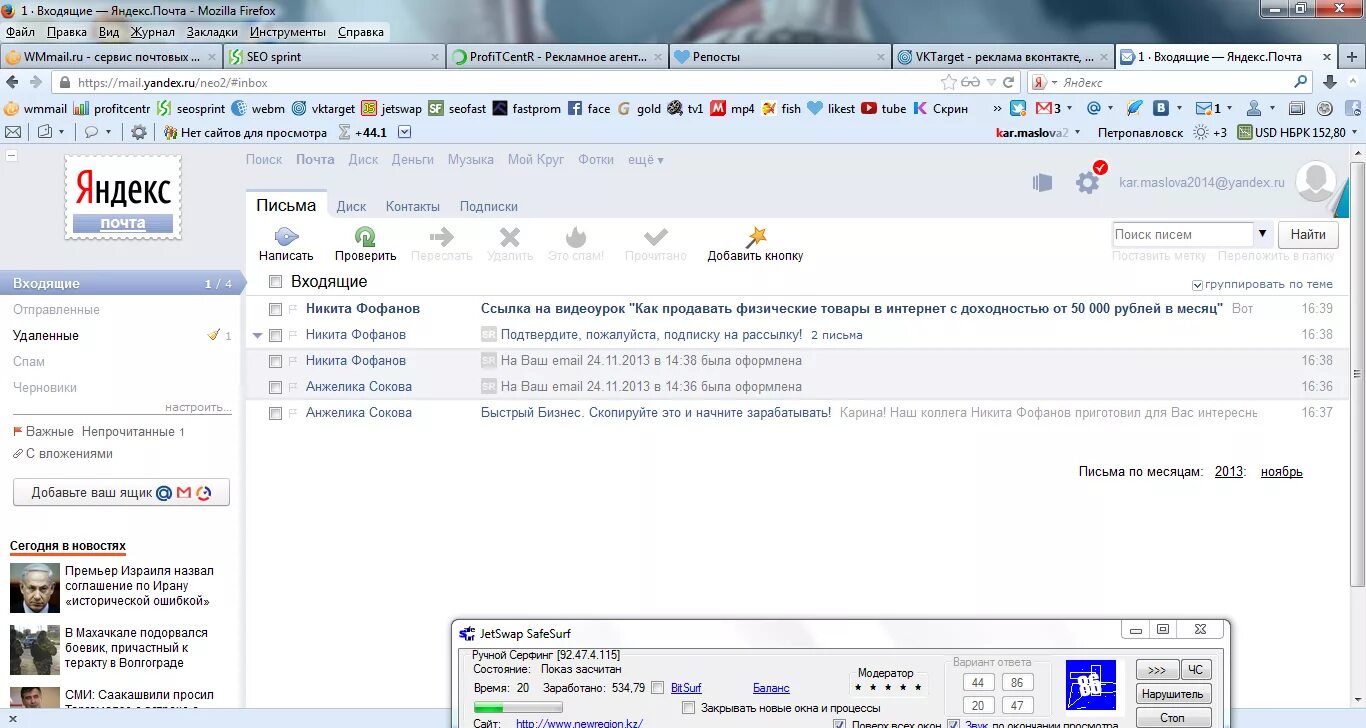This screenshot has height=728, width=1366.
Task: Click the browser back arrow
Action: coord(12,83)
